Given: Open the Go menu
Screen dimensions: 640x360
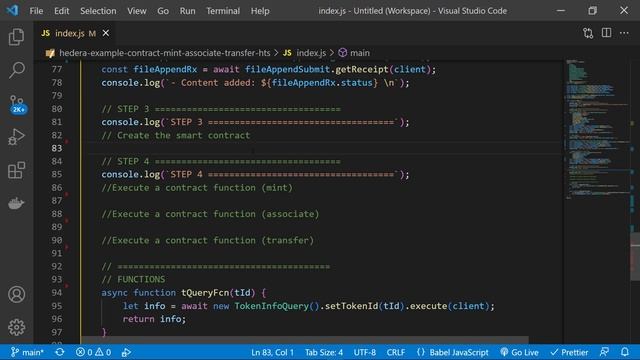Looking at the screenshot, I should point(163,11).
